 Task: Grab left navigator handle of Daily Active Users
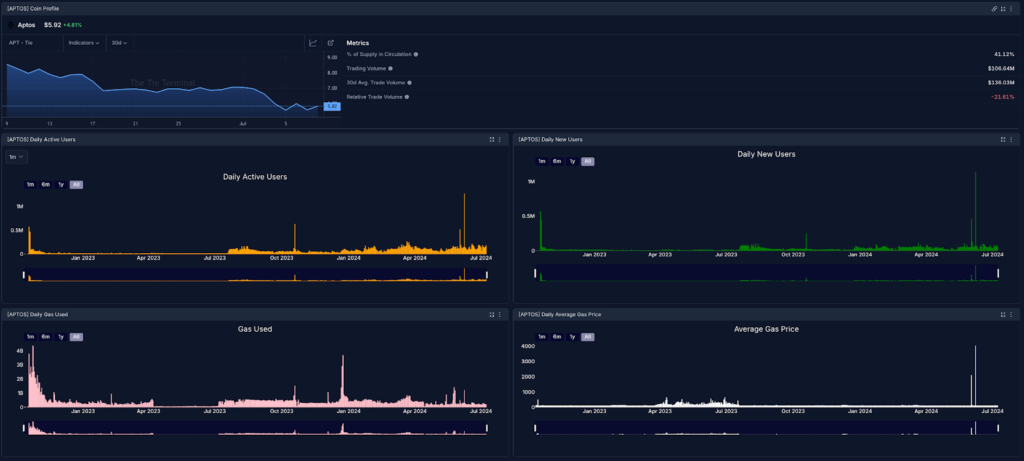(x=24, y=275)
